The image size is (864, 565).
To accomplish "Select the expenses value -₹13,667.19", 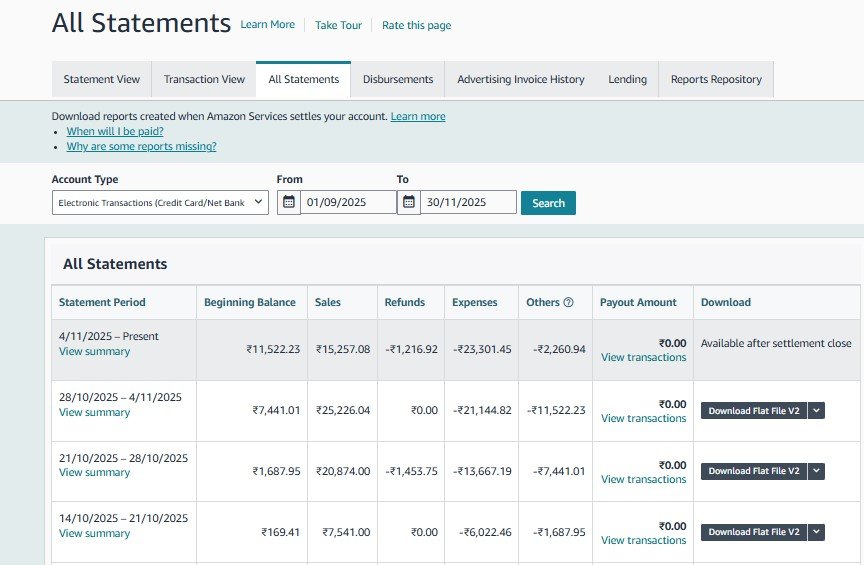I will point(482,471).
